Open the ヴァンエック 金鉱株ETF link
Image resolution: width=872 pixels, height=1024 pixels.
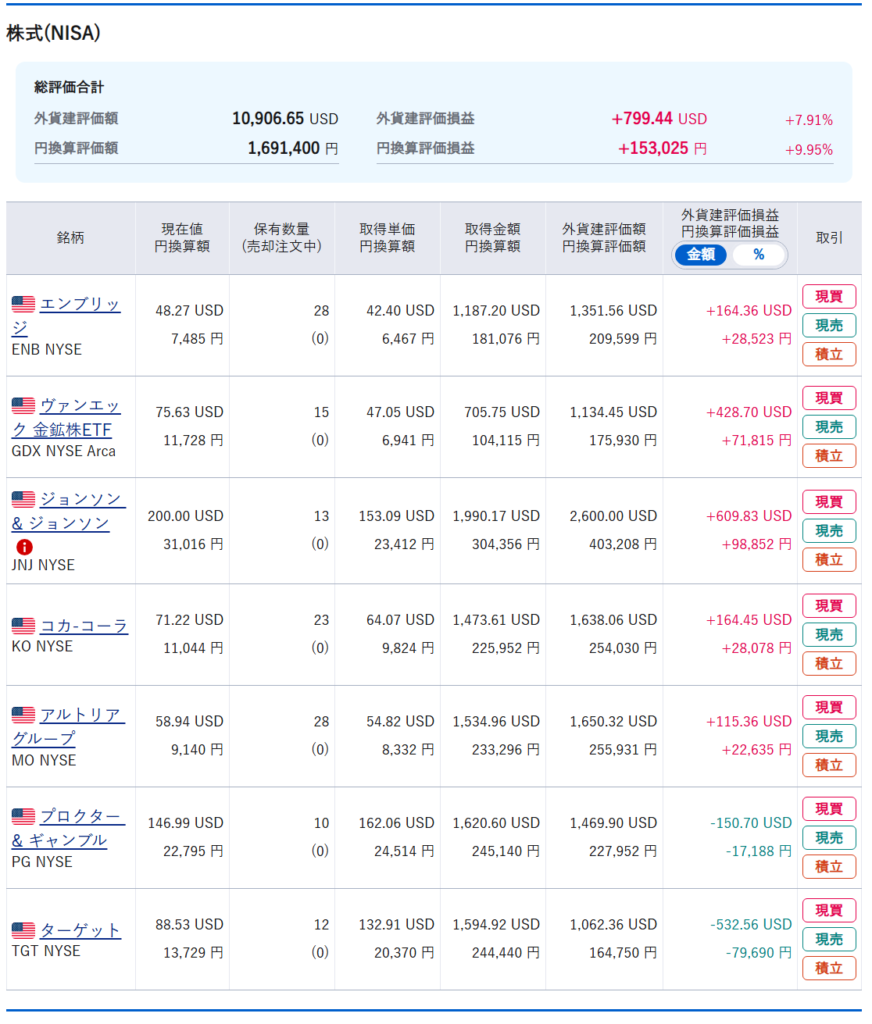point(79,406)
